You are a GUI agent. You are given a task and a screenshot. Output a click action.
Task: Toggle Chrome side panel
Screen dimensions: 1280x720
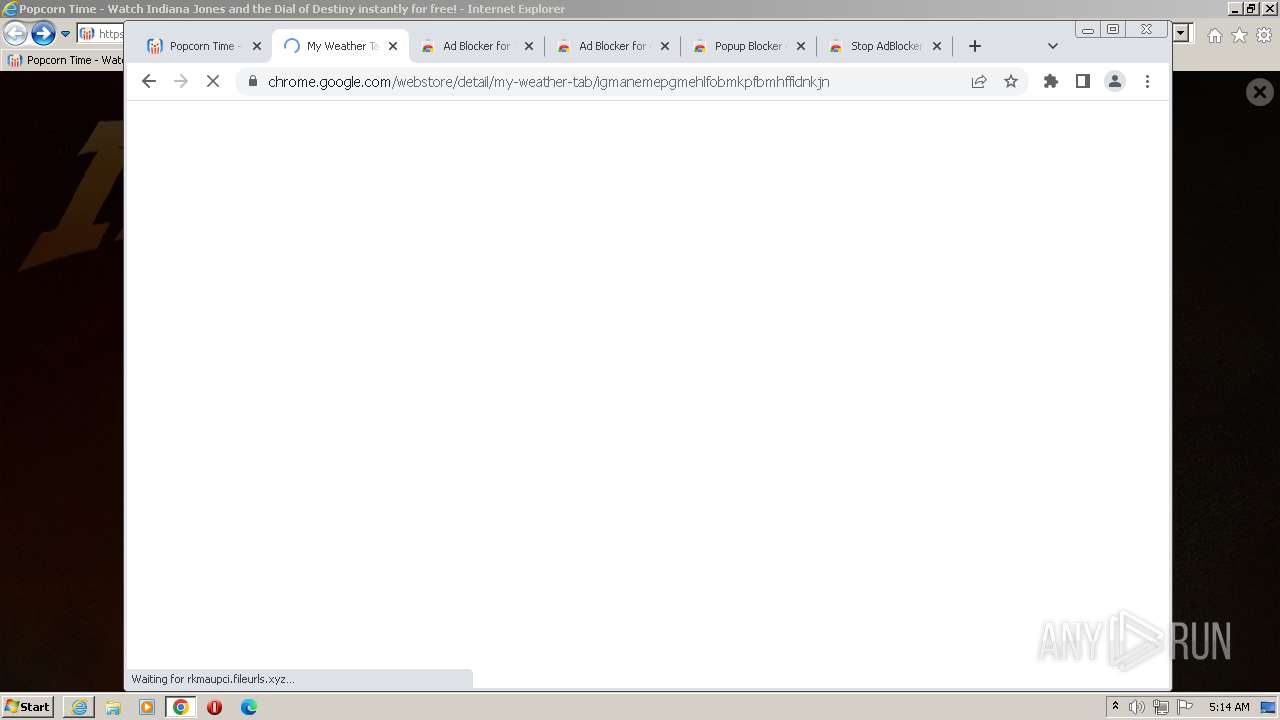1083,82
